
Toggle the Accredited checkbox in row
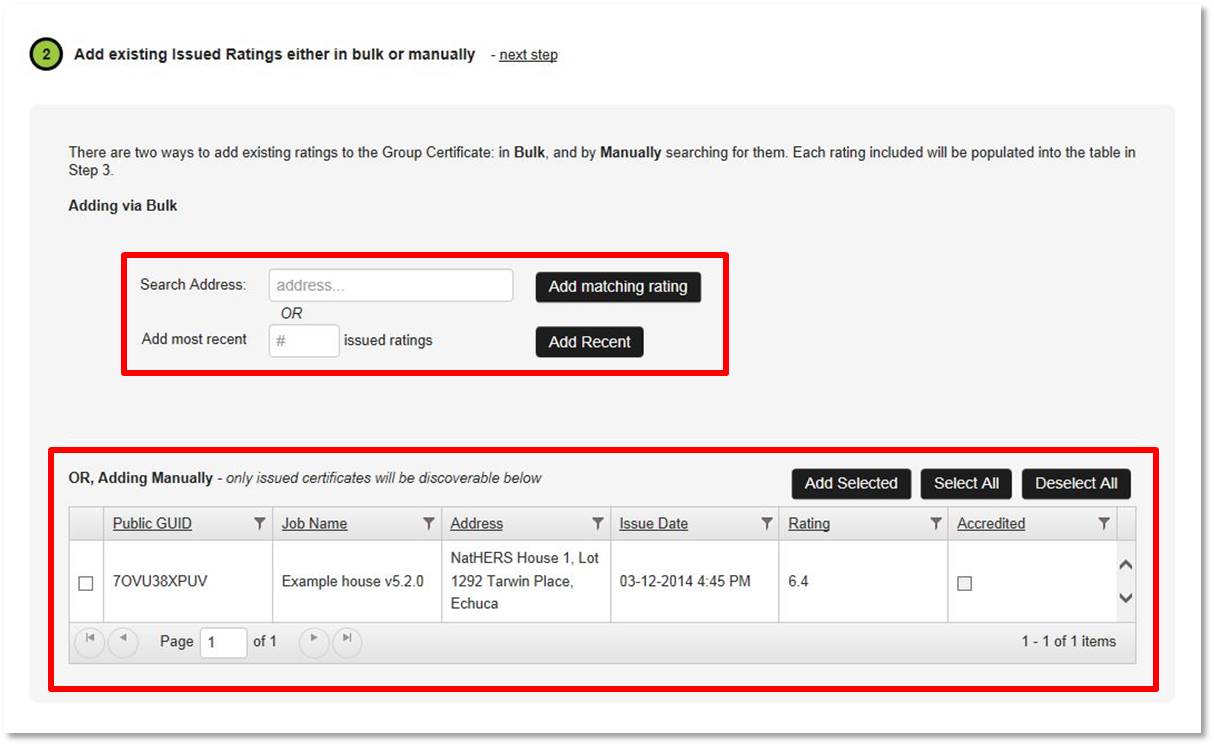point(964,583)
